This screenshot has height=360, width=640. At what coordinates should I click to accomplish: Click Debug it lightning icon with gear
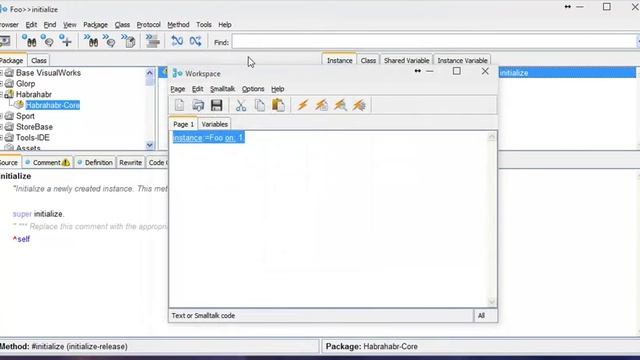tap(359, 105)
